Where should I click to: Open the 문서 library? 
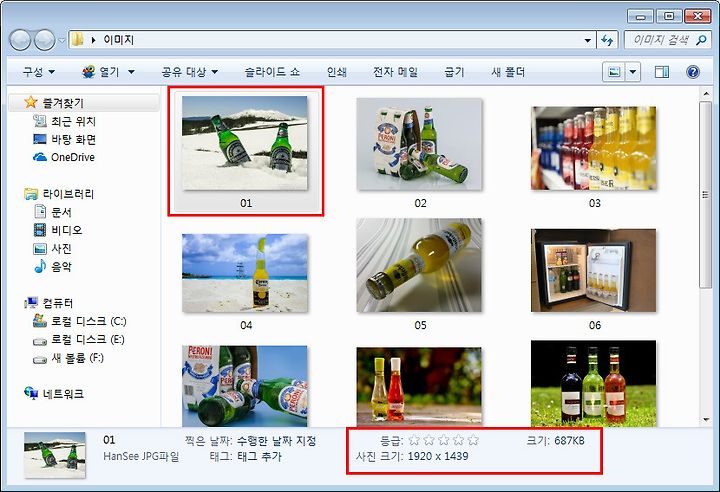53,212
